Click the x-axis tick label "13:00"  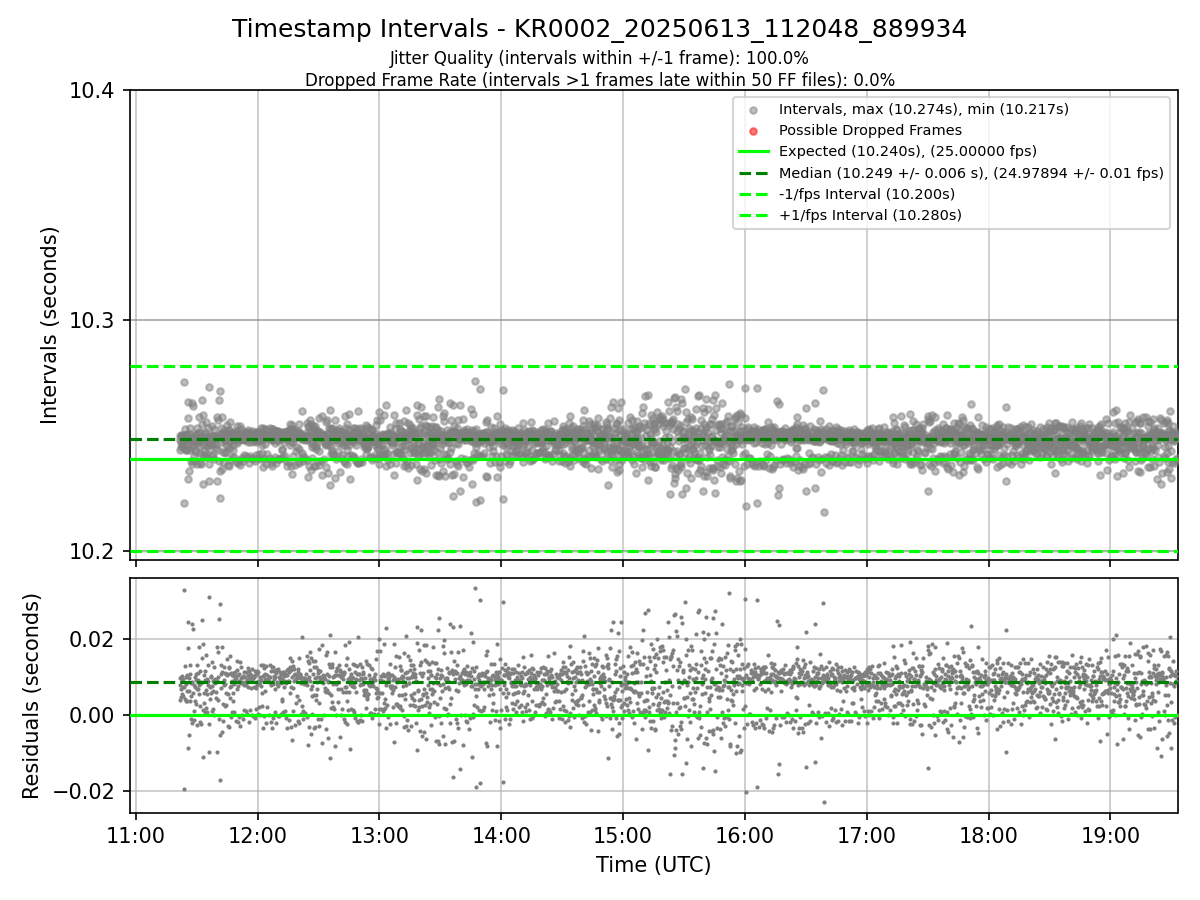click(379, 834)
